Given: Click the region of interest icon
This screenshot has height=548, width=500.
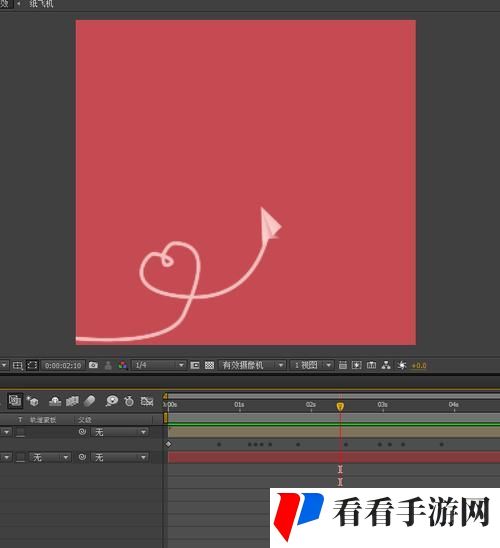Looking at the screenshot, I should coord(17,366).
